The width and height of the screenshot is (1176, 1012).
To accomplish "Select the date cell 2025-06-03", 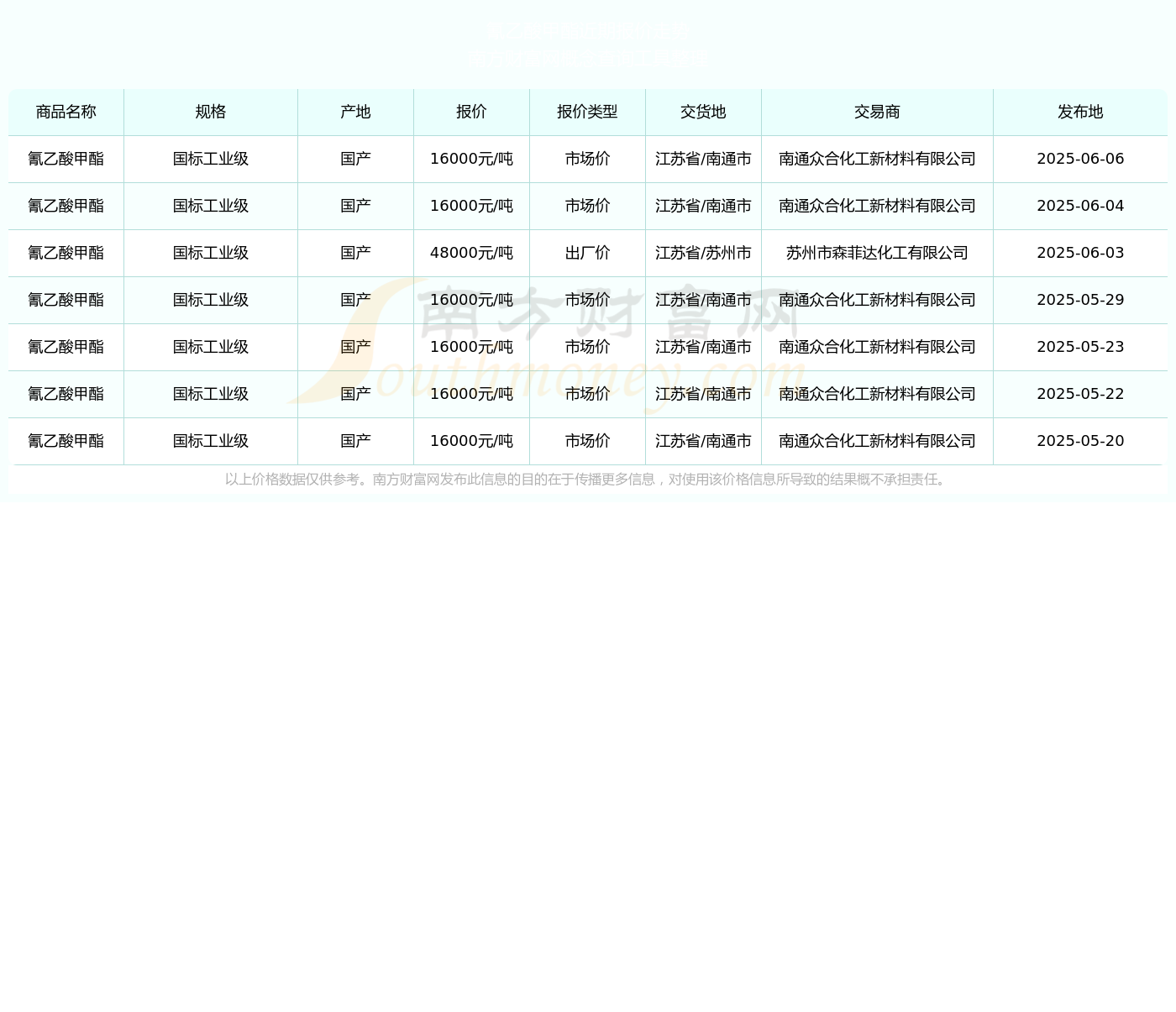I will pos(1080,253).
